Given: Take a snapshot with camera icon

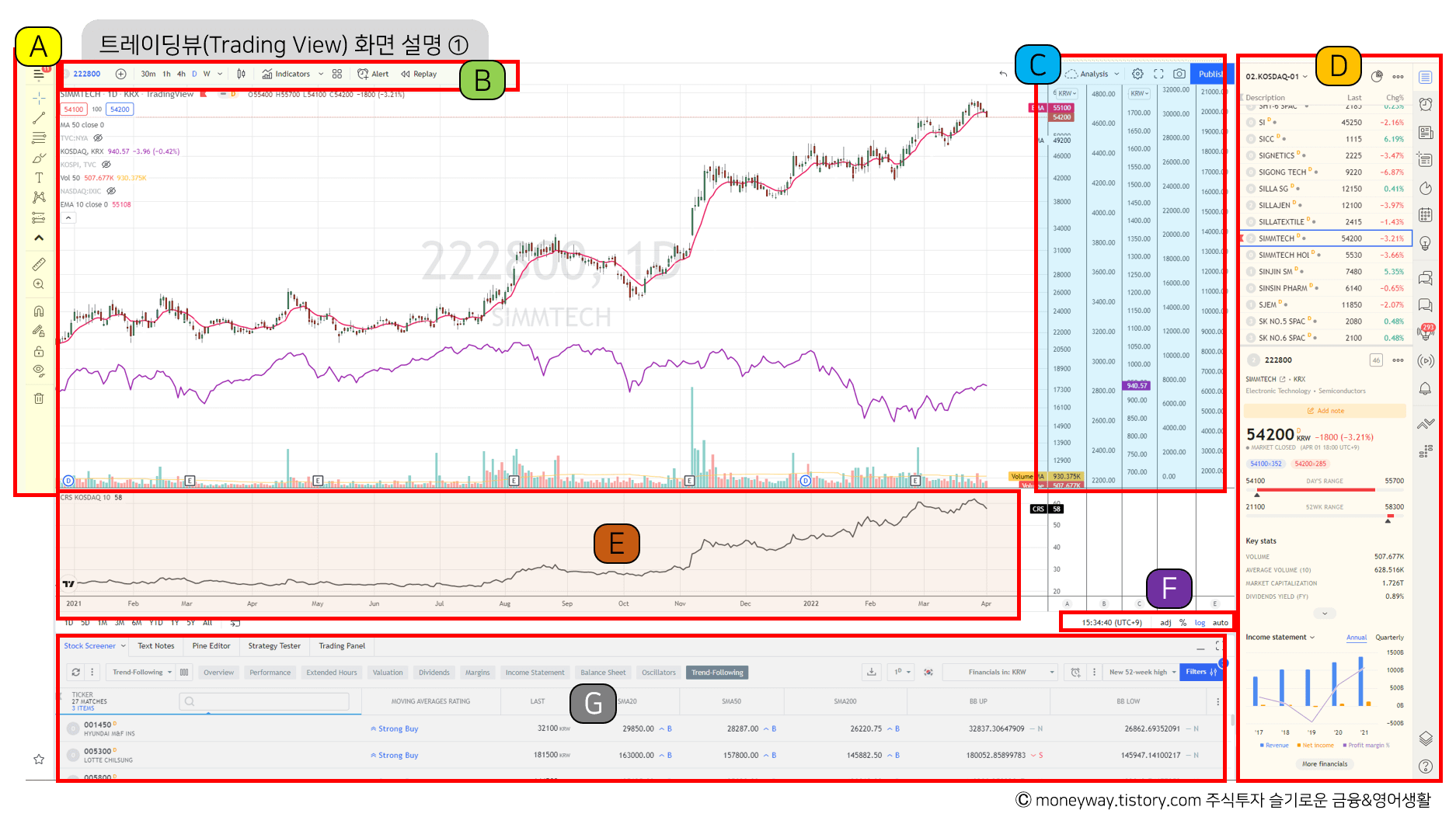Looking at the screenshot, I should [1179, 74].
